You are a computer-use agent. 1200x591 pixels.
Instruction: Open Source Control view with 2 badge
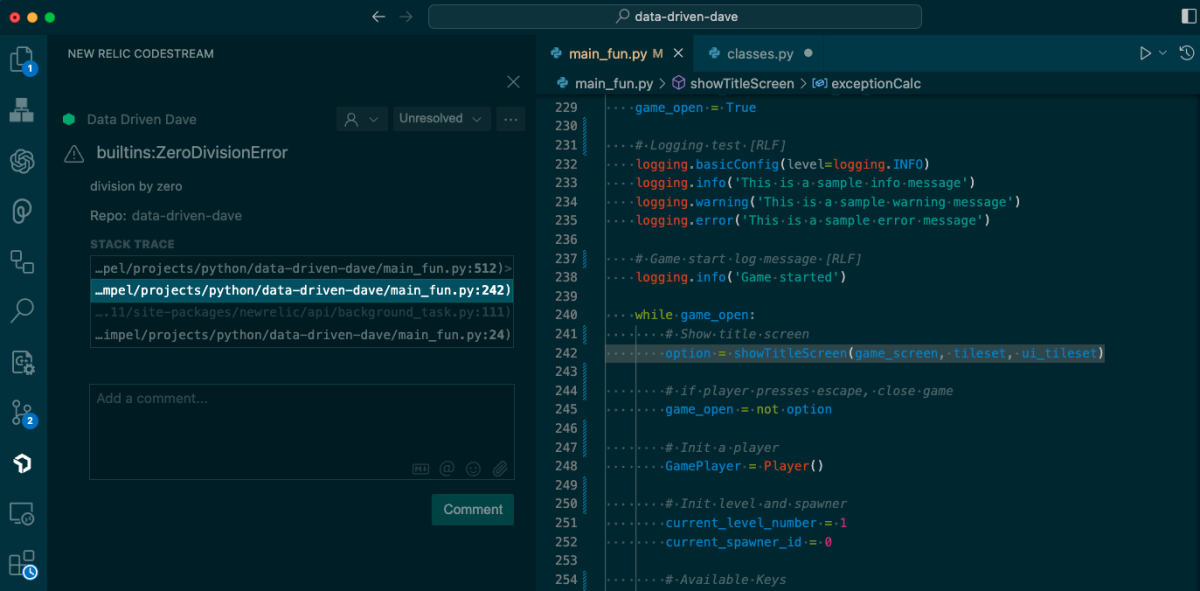pos(22,412)
